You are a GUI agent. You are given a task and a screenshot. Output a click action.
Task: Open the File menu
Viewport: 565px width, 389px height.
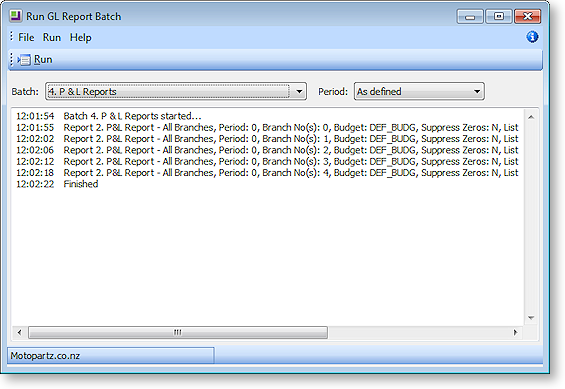click(26, 37)
